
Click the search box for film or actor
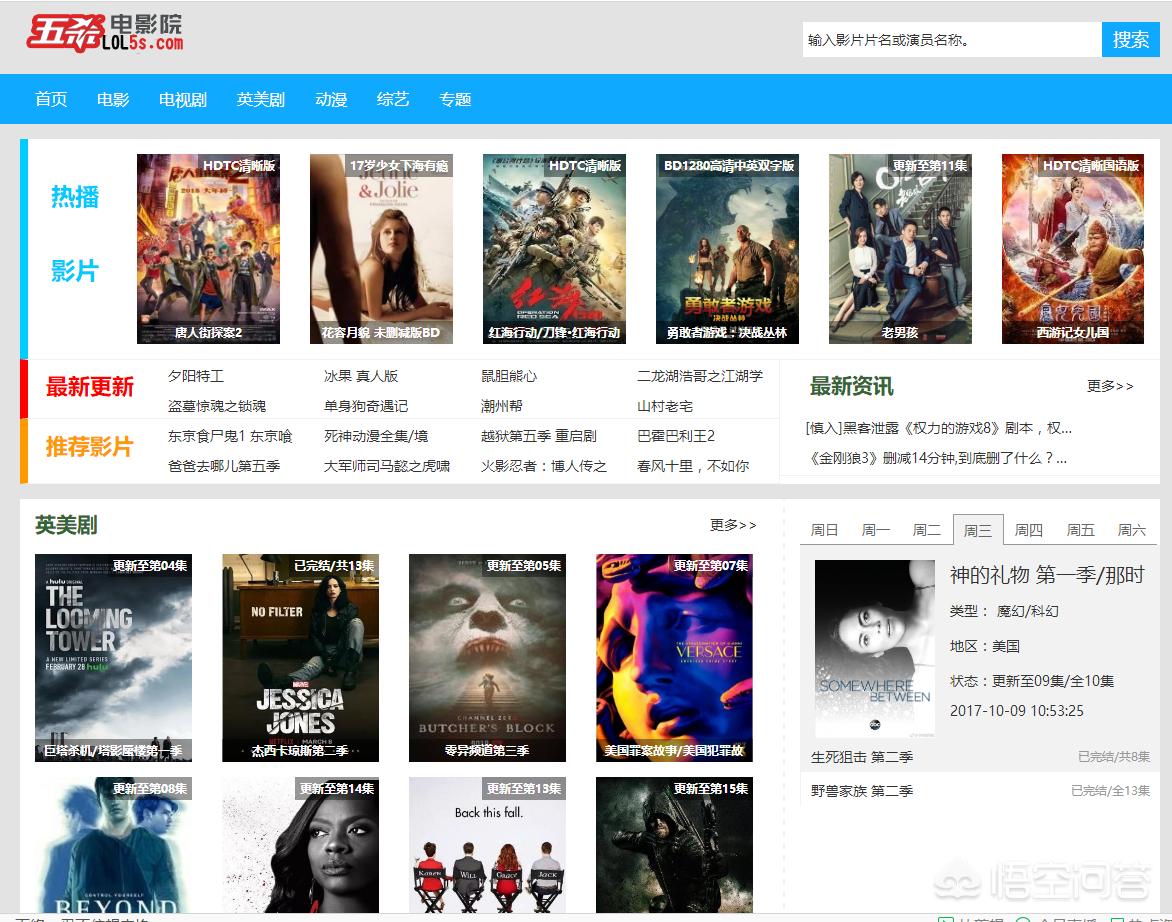(952, 40)
